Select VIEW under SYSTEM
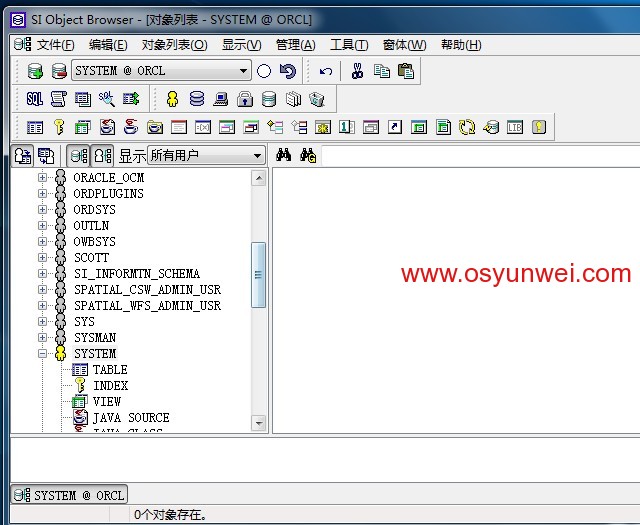 point(107,402)
